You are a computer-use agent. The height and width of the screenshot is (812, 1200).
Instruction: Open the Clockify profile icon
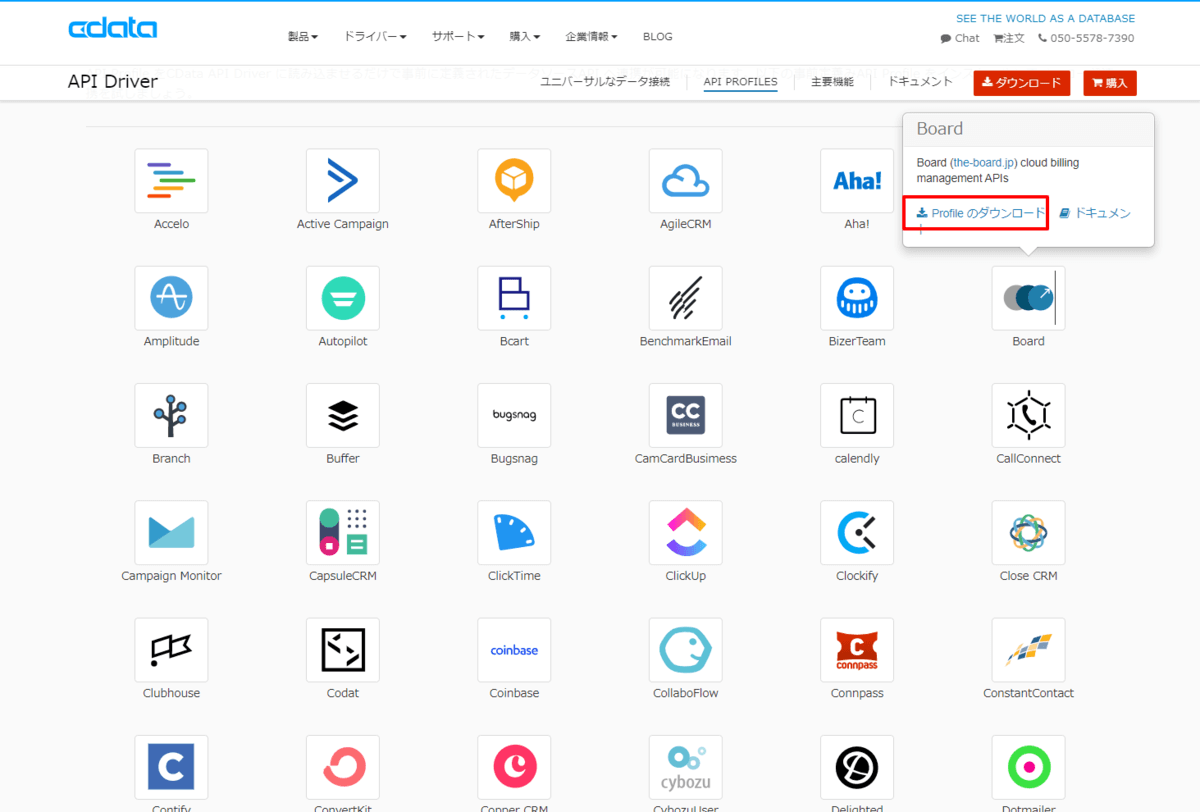pos(857,532)
